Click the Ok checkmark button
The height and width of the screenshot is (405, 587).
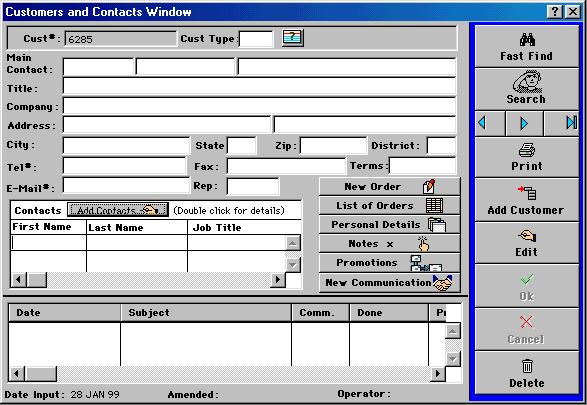pos(527,286)
